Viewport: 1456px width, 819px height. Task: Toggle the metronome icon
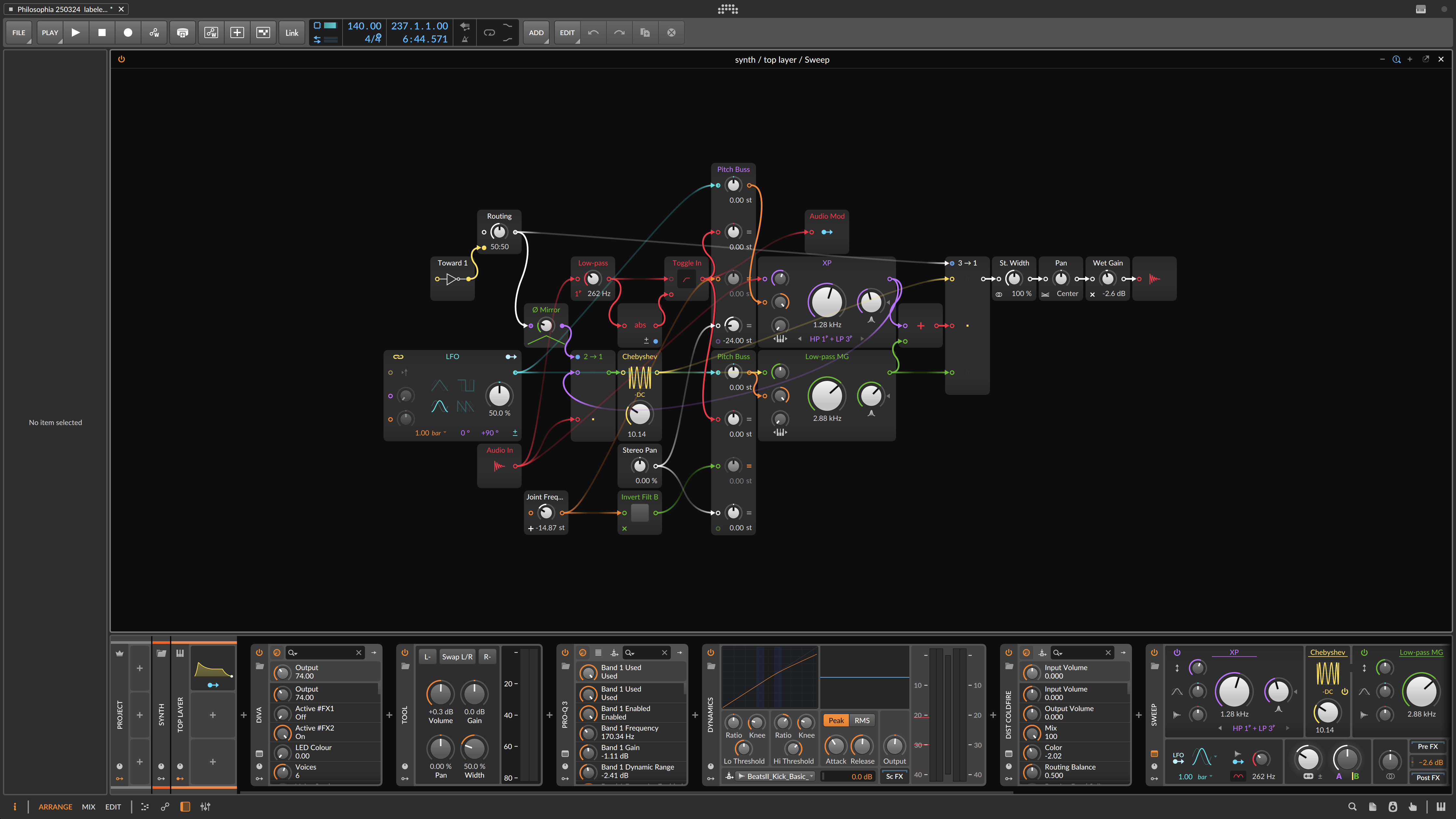pos(465,40)
